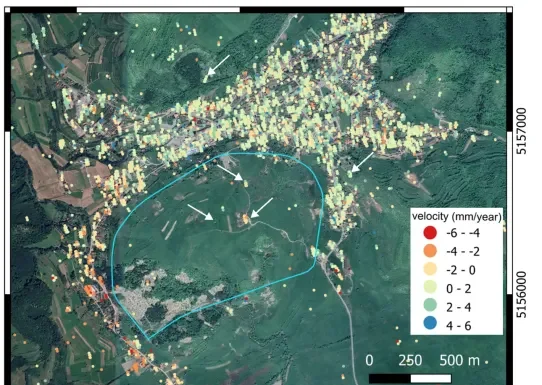Click the '0 - 2' legend label
This screenshot has height=385, width=542.
pos(459,289)
